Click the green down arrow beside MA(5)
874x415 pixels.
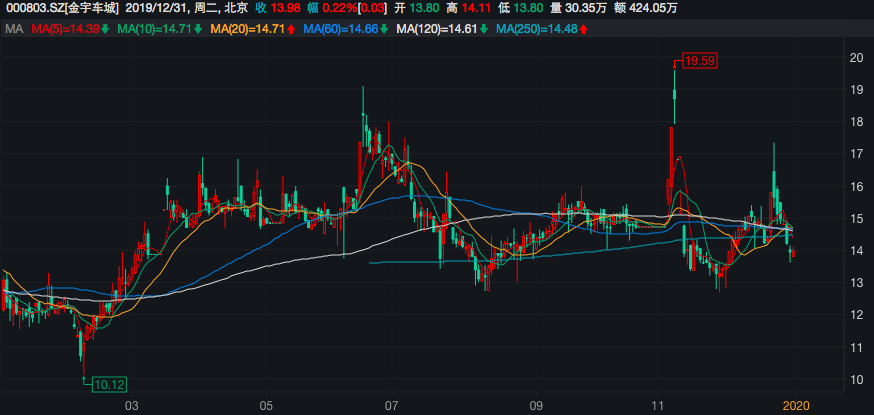pos(104,29)
